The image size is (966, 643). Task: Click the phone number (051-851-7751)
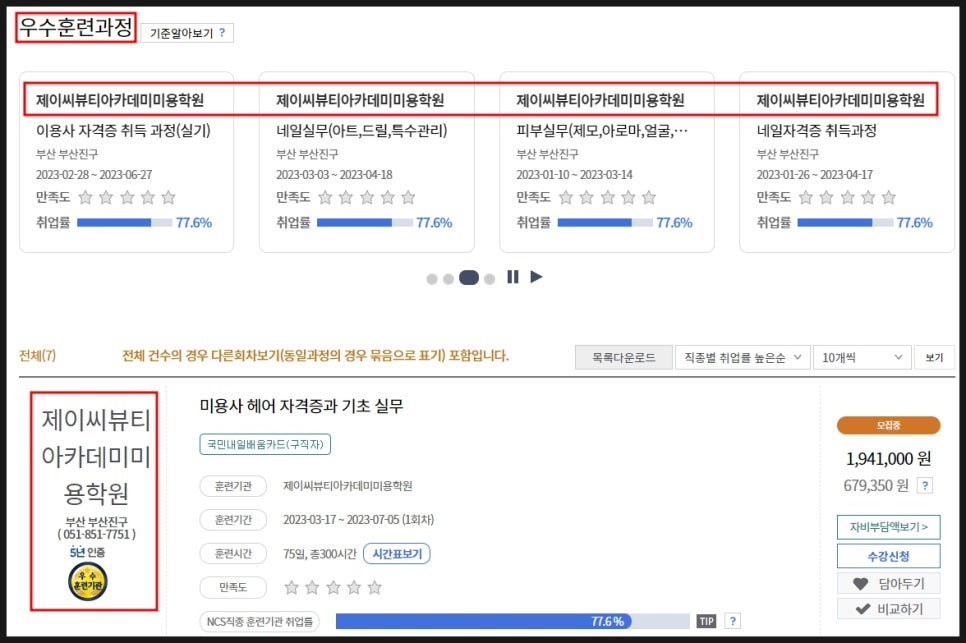97,534
